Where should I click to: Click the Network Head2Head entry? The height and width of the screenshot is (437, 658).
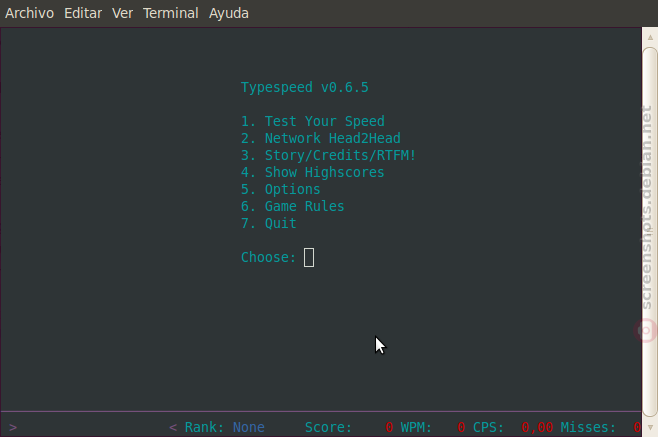pyautogui.click(x=321, y=138)
